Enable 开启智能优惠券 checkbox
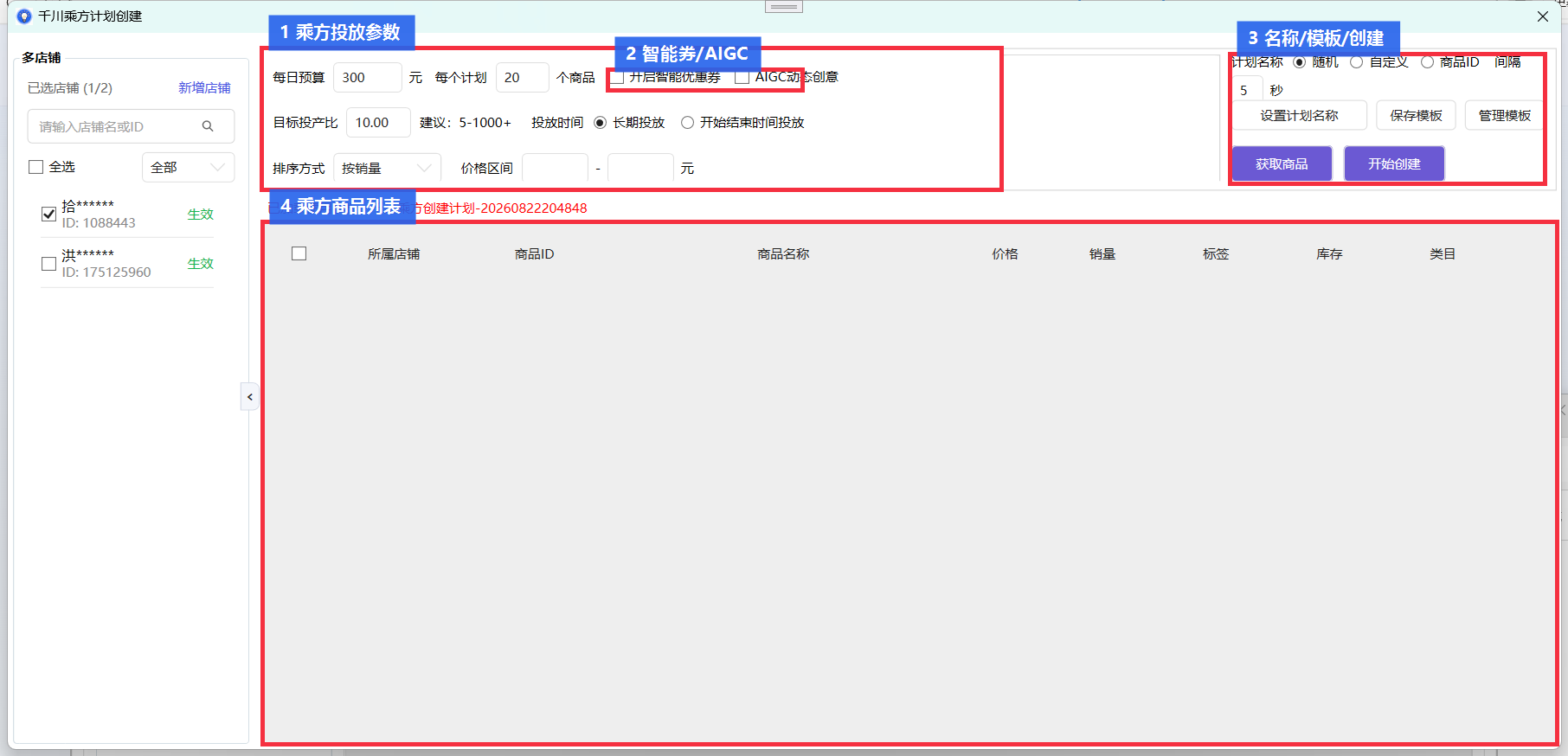Viewport: 1568px width, 756px height. (x=617, y=77)
